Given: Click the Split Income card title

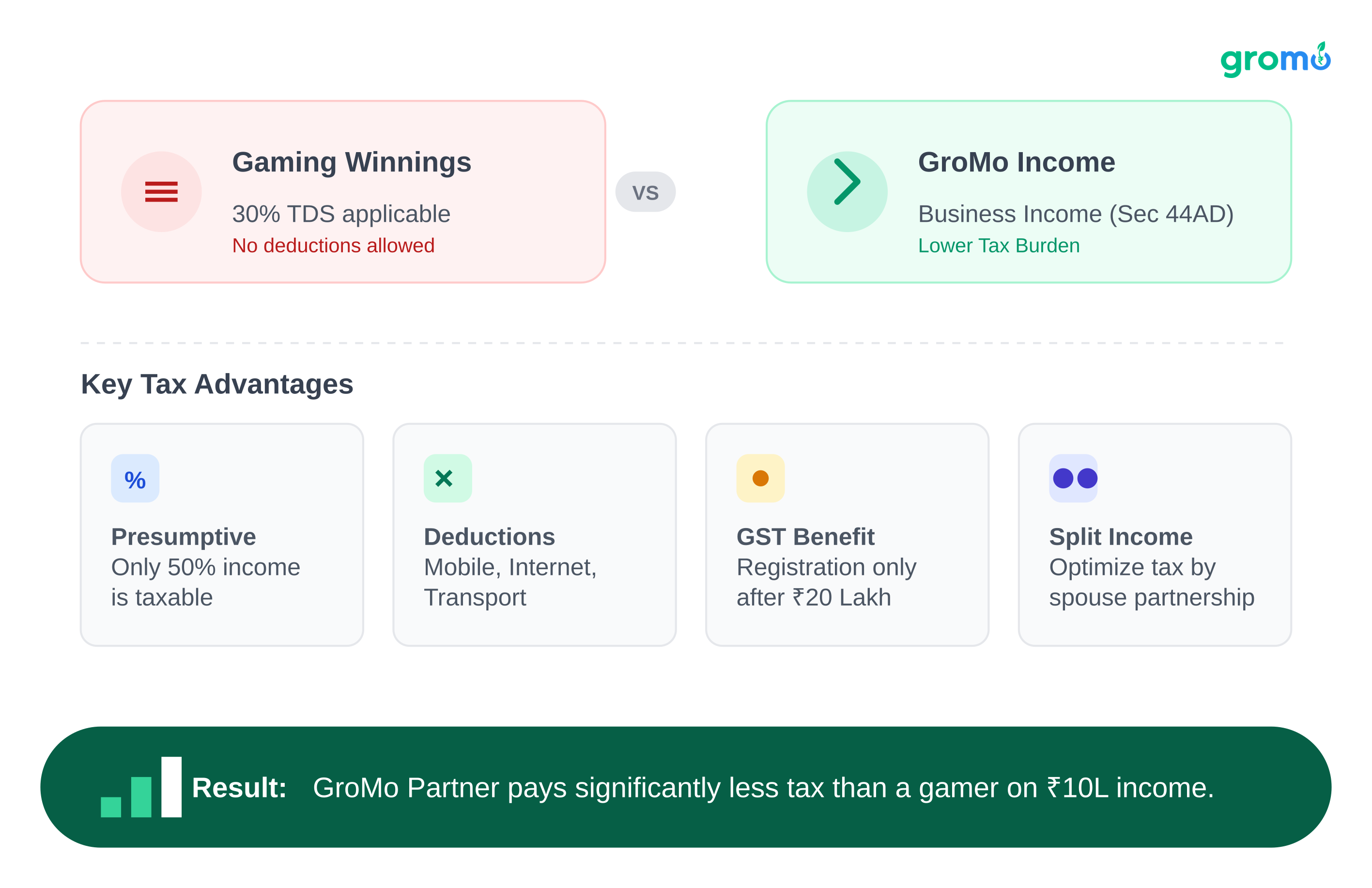Looking at the screenshot, I should 1121,537.
